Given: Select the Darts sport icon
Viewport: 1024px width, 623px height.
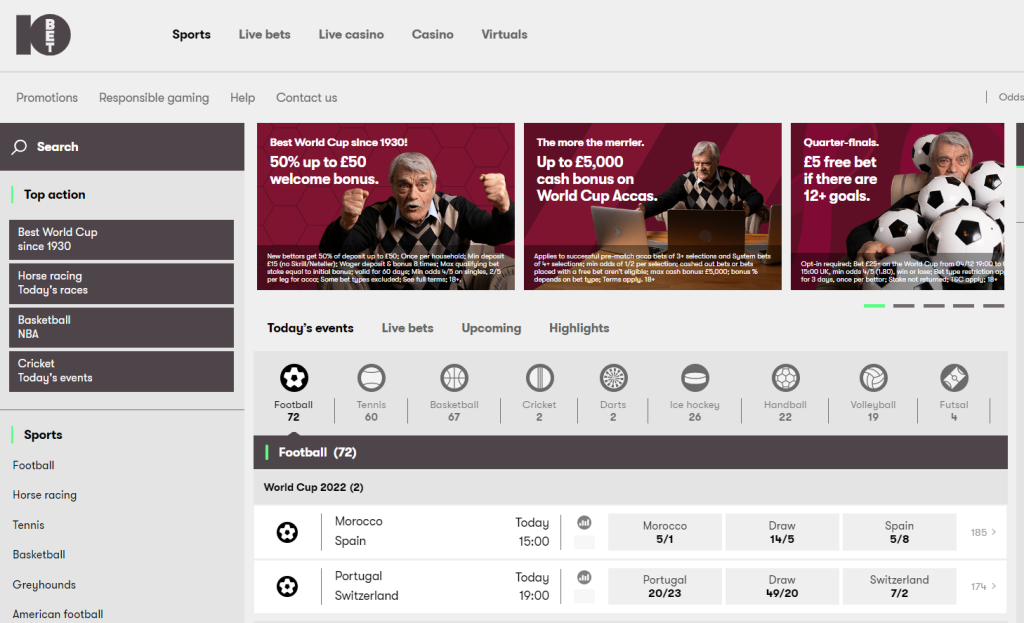Looking at the screenshot, I should 613,377.
